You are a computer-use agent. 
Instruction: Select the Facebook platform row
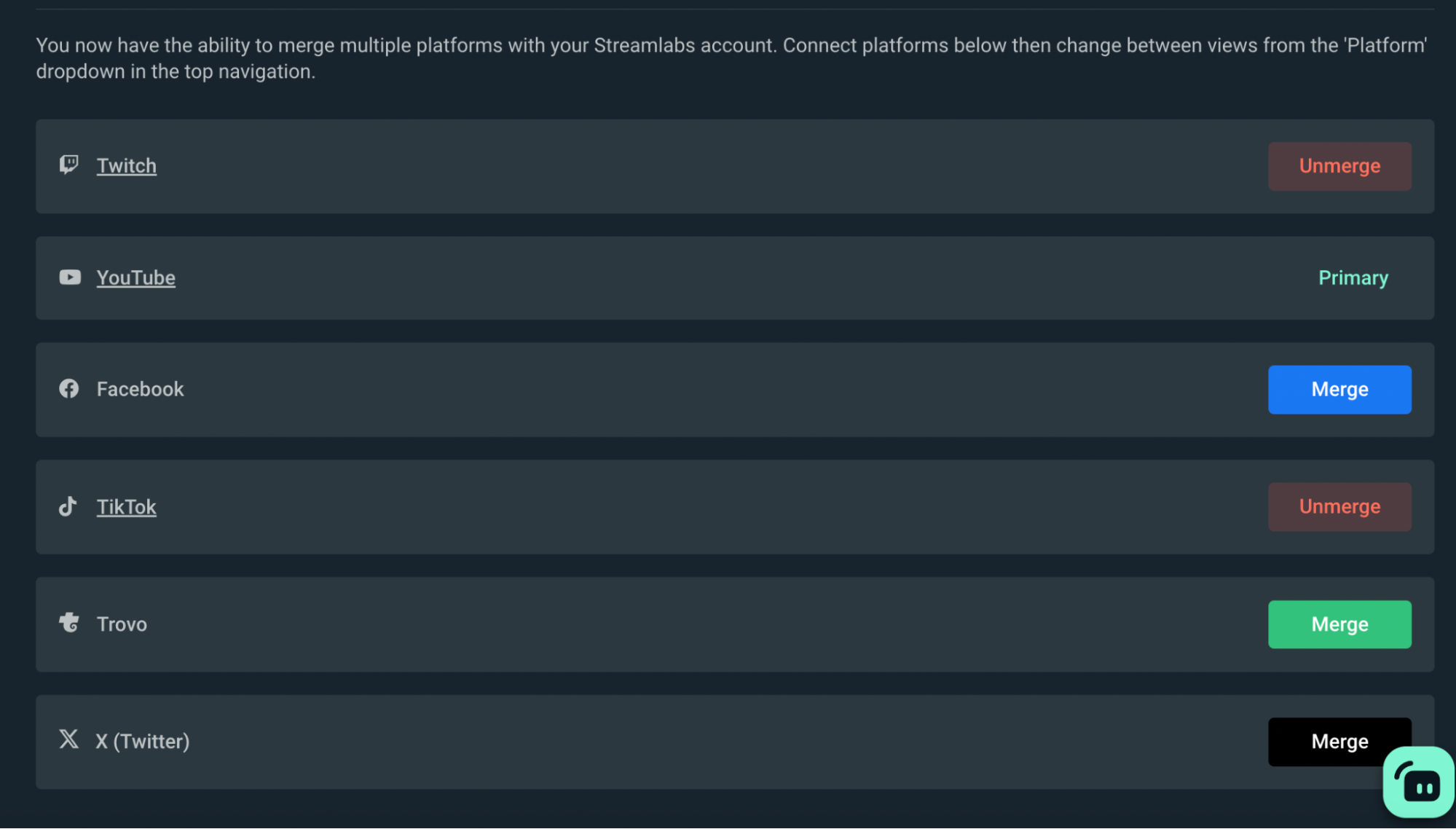[x=656, y=389]
